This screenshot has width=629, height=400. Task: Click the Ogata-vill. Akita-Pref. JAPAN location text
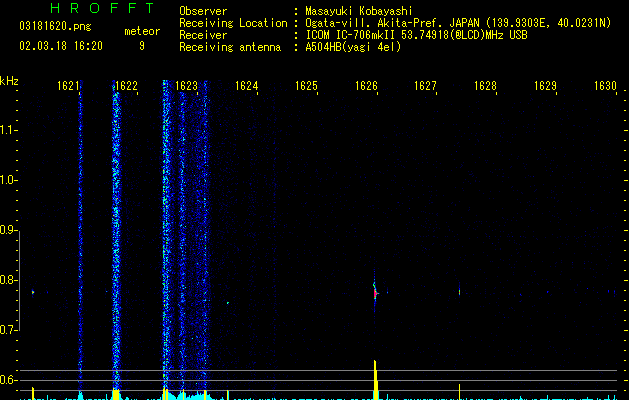(x=458, y=23)
